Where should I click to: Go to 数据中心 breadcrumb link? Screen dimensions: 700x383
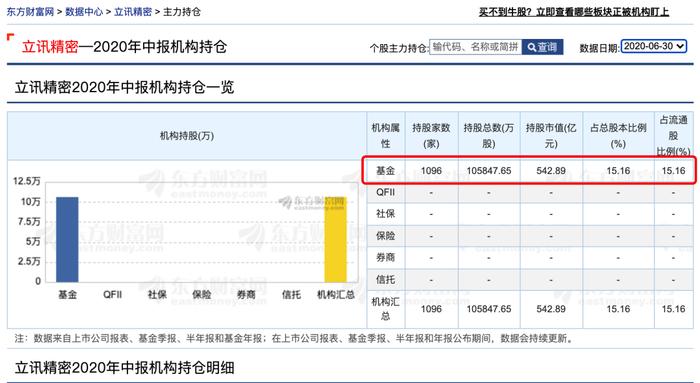84,12
